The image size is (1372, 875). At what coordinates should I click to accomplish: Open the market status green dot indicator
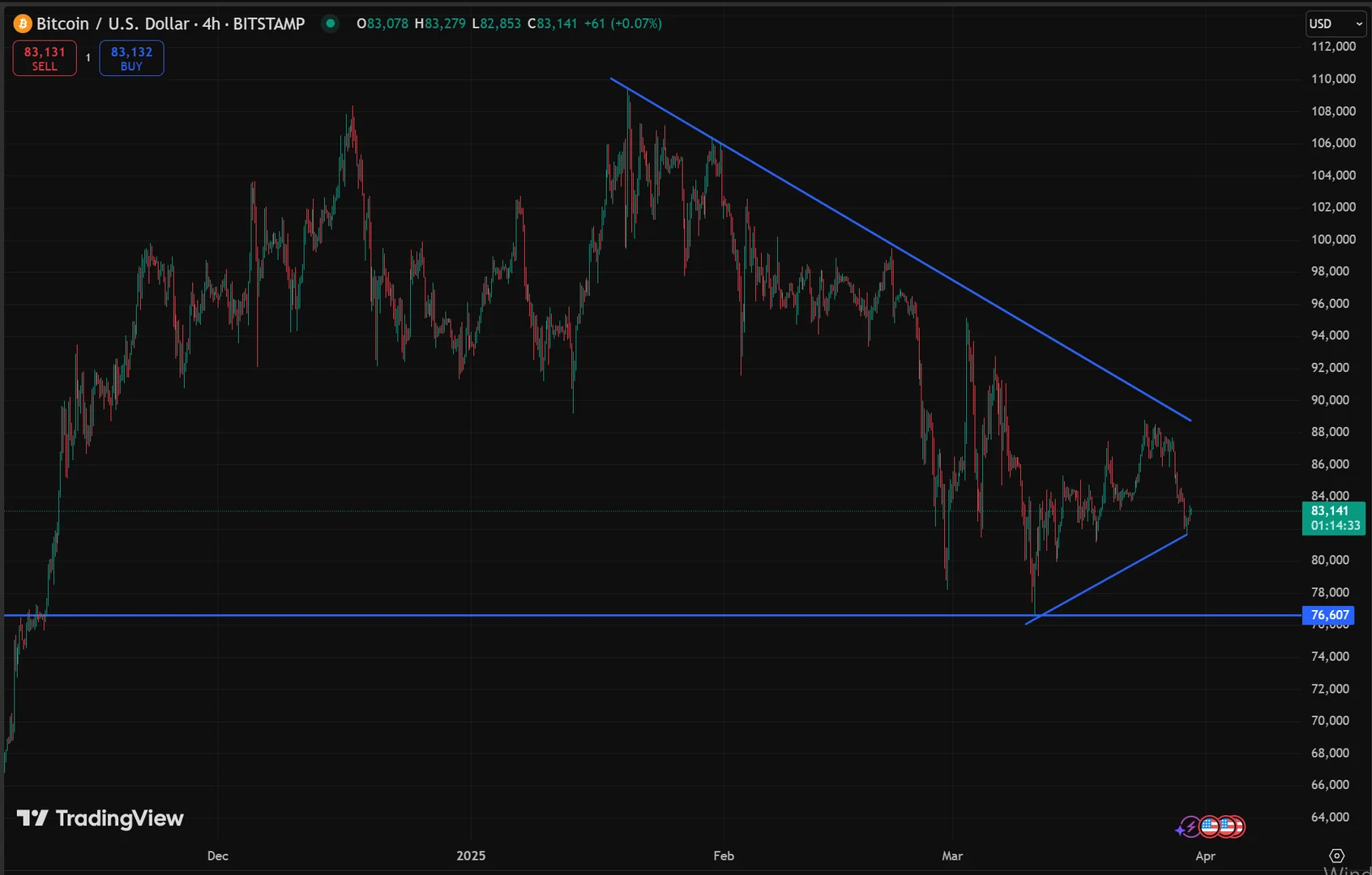click(x=330, y=23)
